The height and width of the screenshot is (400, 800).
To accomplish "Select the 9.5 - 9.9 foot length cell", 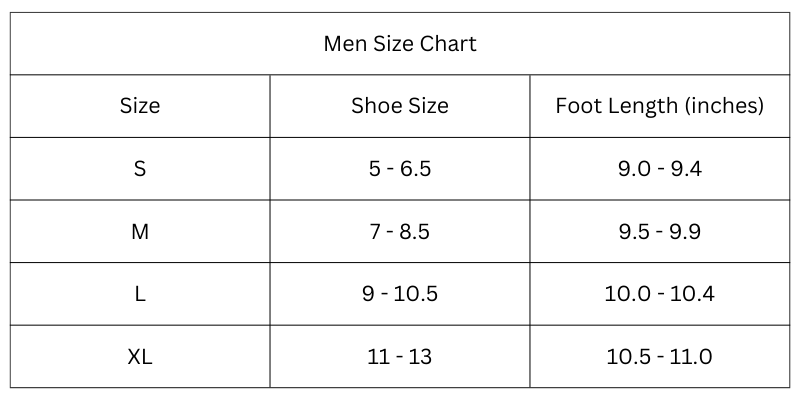I will coord(660,232).
